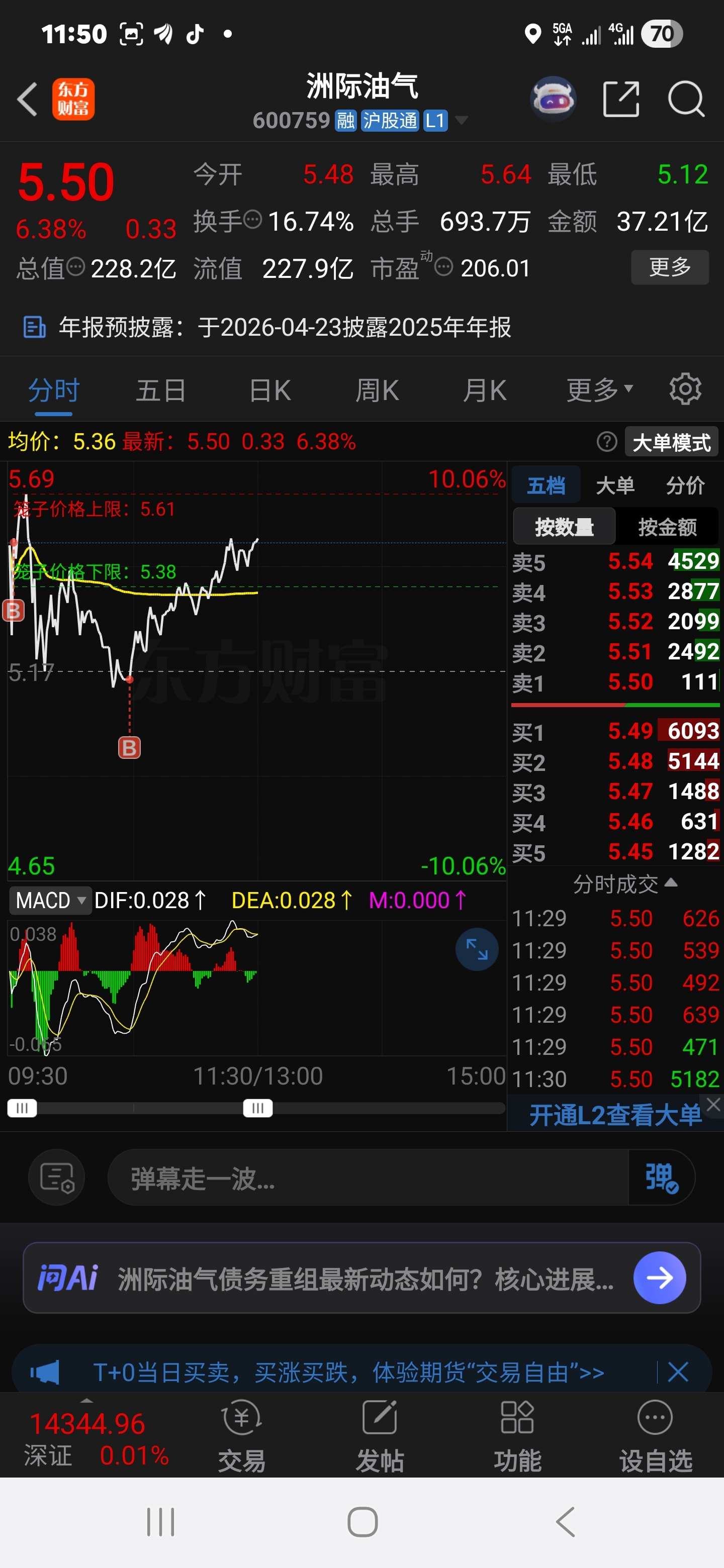The width and height of the screenshot is (724, 1568).
Task: Tap the info icon beside 总值
Action: click(x=75, y=266)
